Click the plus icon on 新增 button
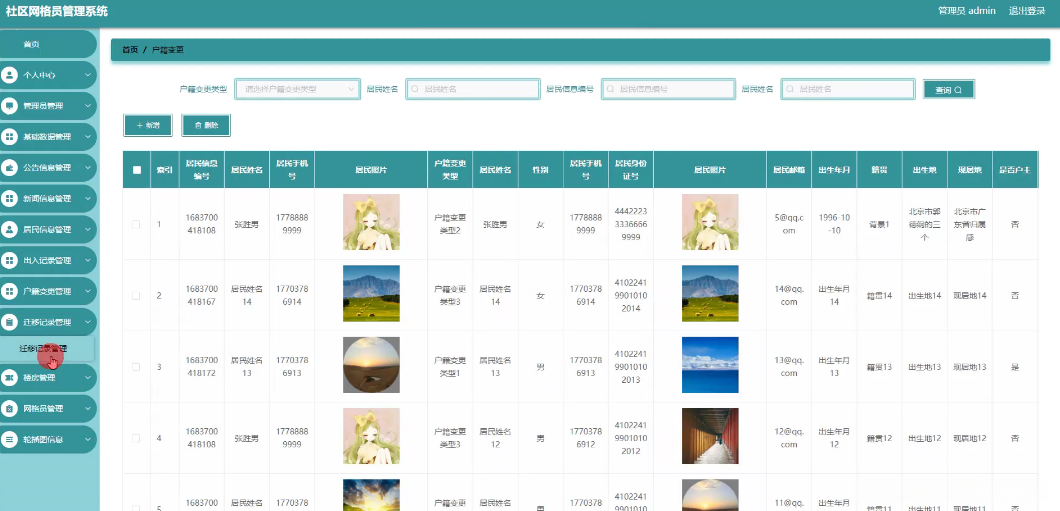This screenshot has width=1060, height=511. [139, 126]
